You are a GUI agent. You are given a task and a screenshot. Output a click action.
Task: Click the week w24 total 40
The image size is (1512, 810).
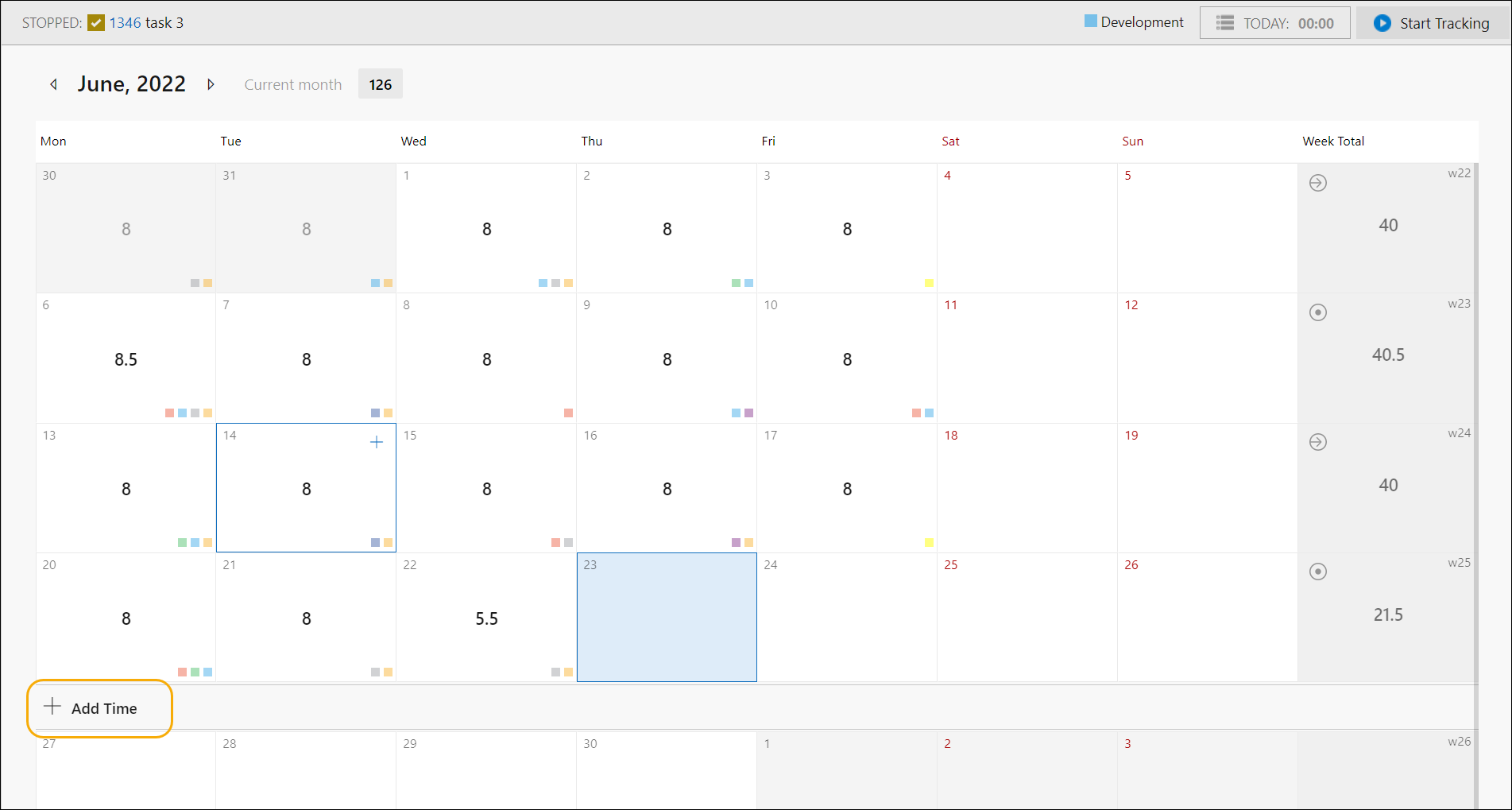pos(1388,485)
